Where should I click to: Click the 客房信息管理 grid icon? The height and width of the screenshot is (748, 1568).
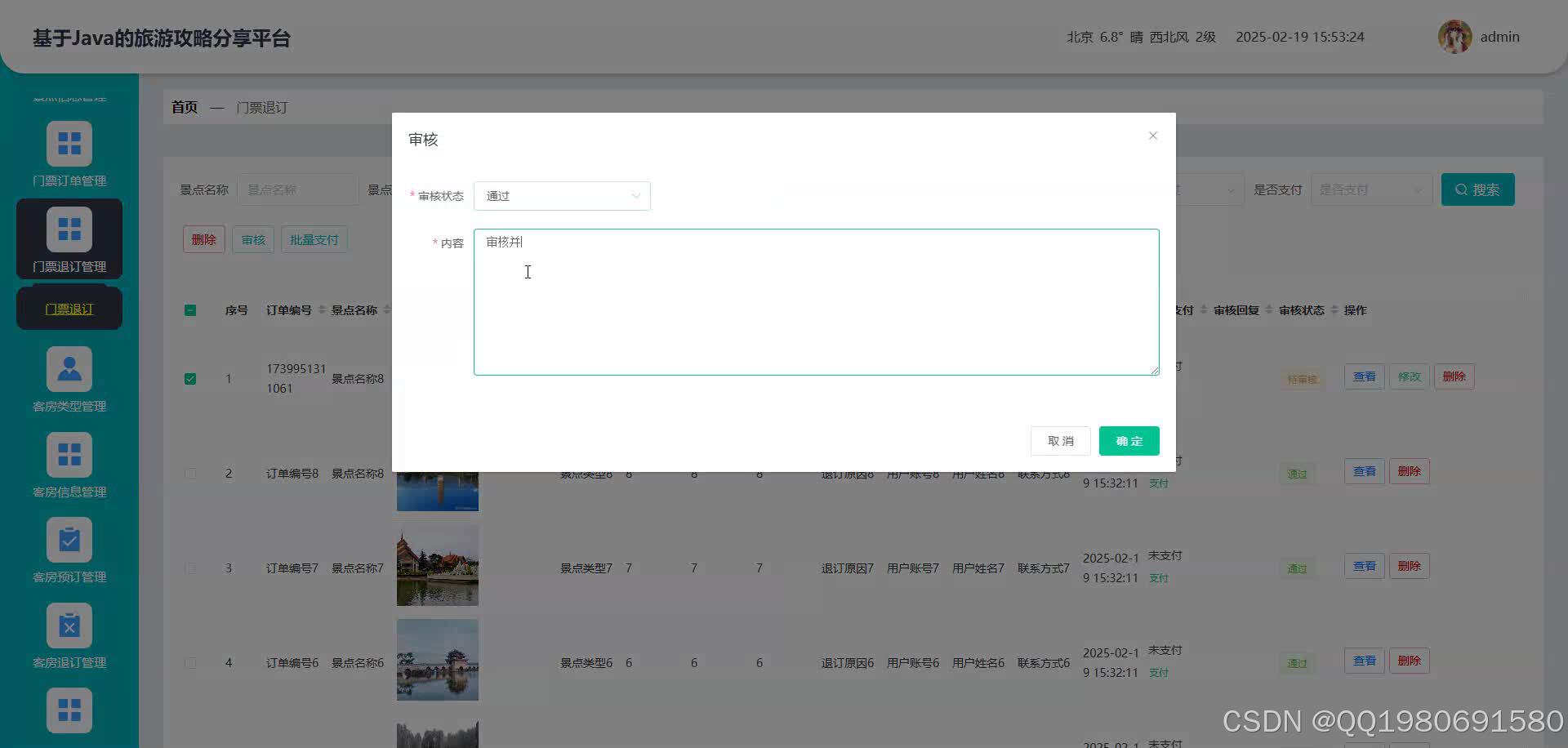pos(69,455)
